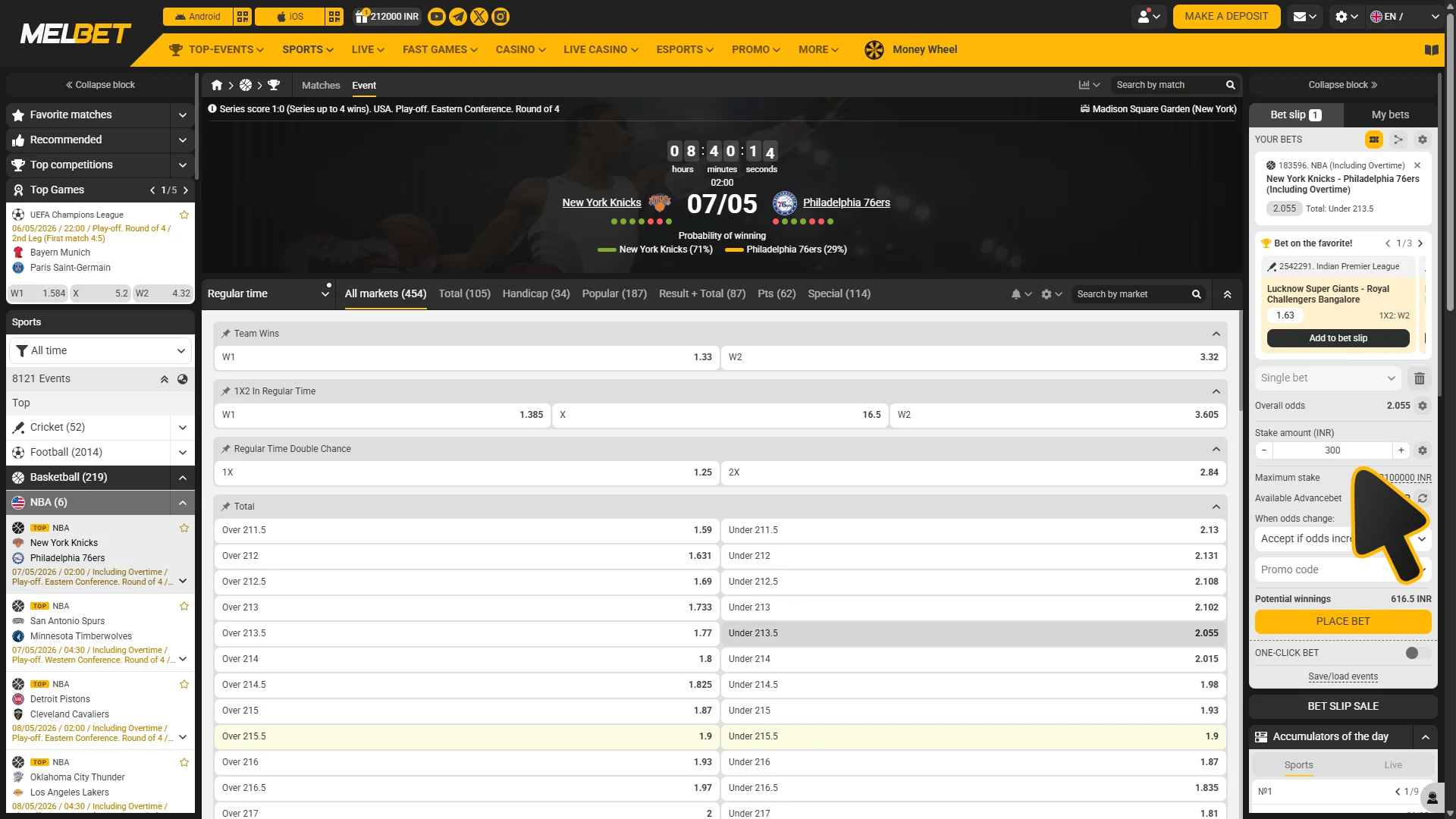Collapse all markets with double chevron
Viewport: 1456px width, 819px height.
point(1227,294)
